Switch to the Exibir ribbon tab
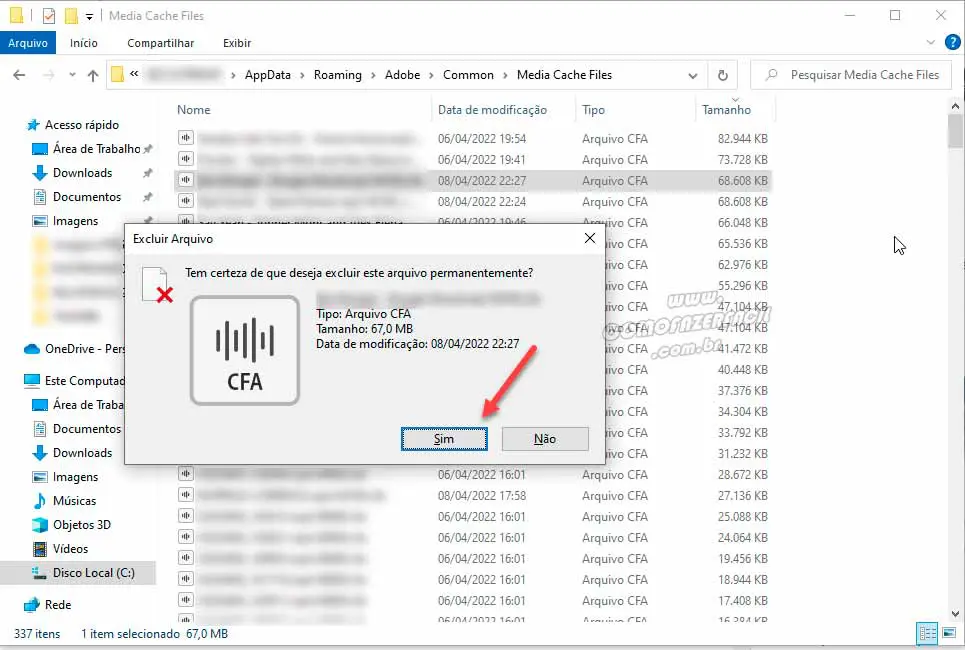965x650 pixels. [x=237, y=43]
